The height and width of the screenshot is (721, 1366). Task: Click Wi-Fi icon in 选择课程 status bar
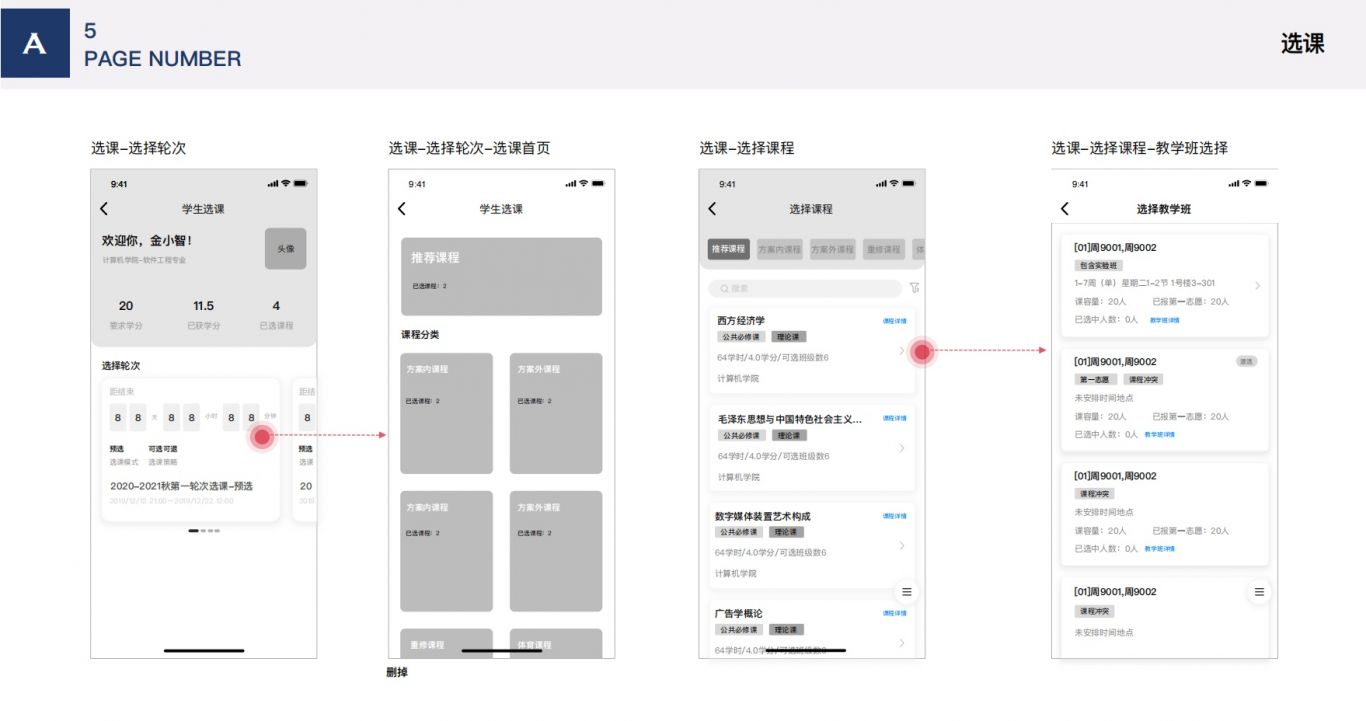894,184
